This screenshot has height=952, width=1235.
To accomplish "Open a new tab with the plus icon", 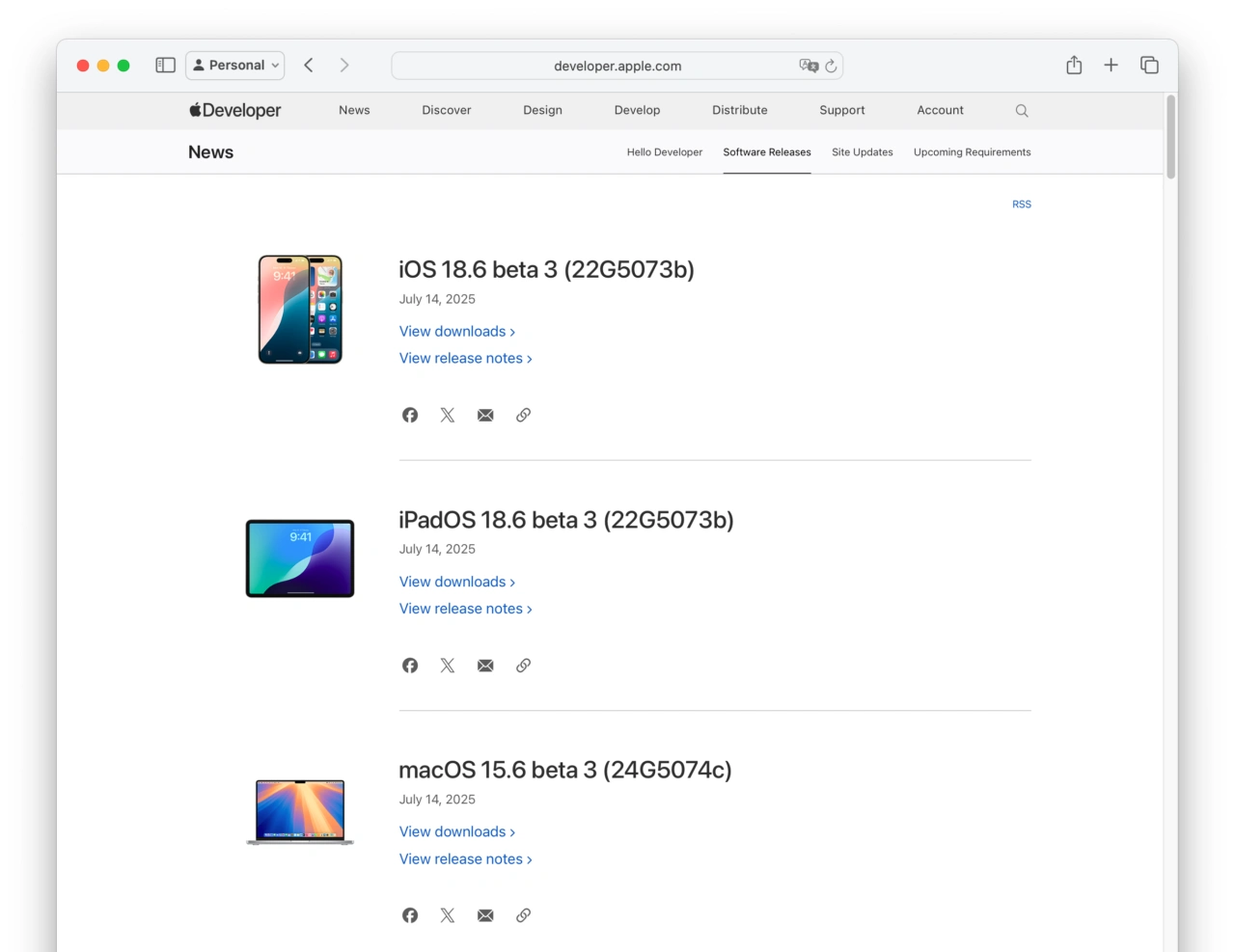I will tap(1111, 65).
